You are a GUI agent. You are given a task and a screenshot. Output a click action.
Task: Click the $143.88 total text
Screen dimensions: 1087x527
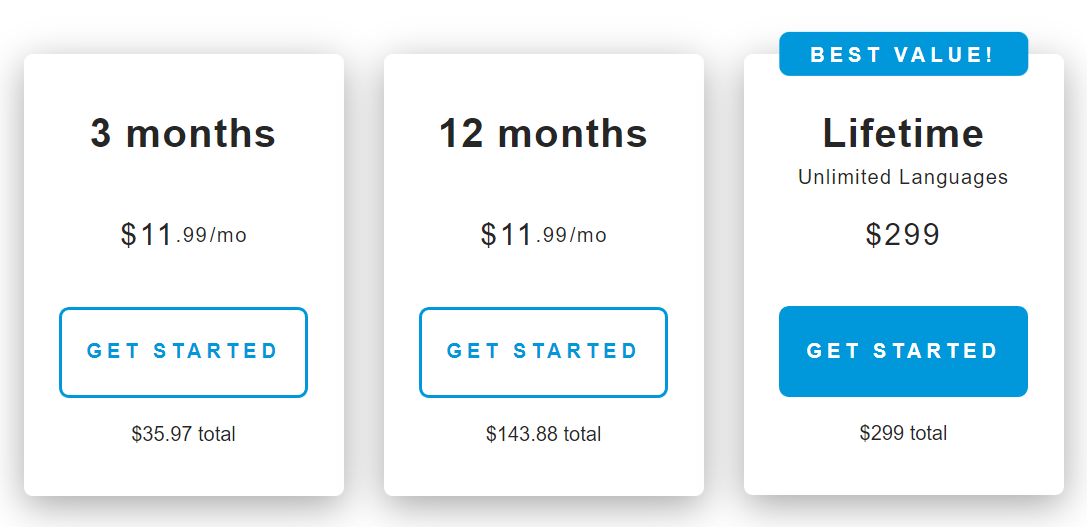coord(543,434)
